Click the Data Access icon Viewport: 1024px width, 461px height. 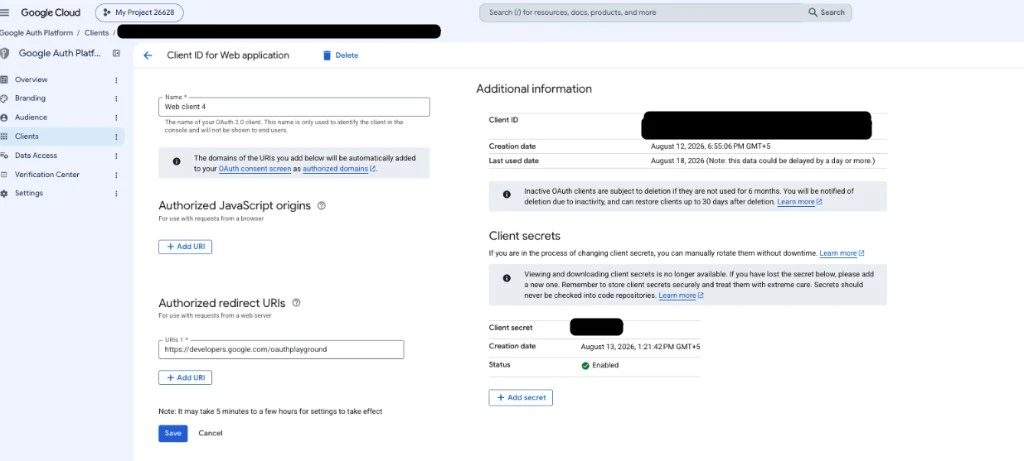point(4,155)
